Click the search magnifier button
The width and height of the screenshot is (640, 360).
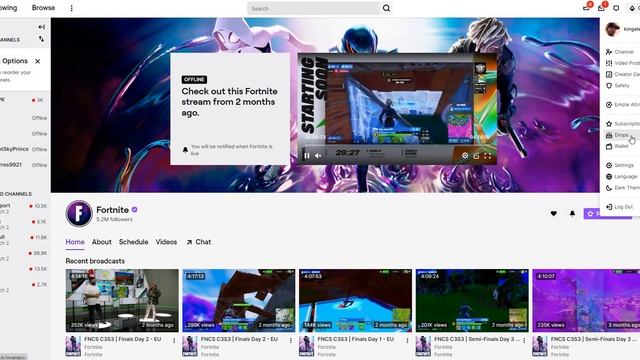[x=386, y=8]
